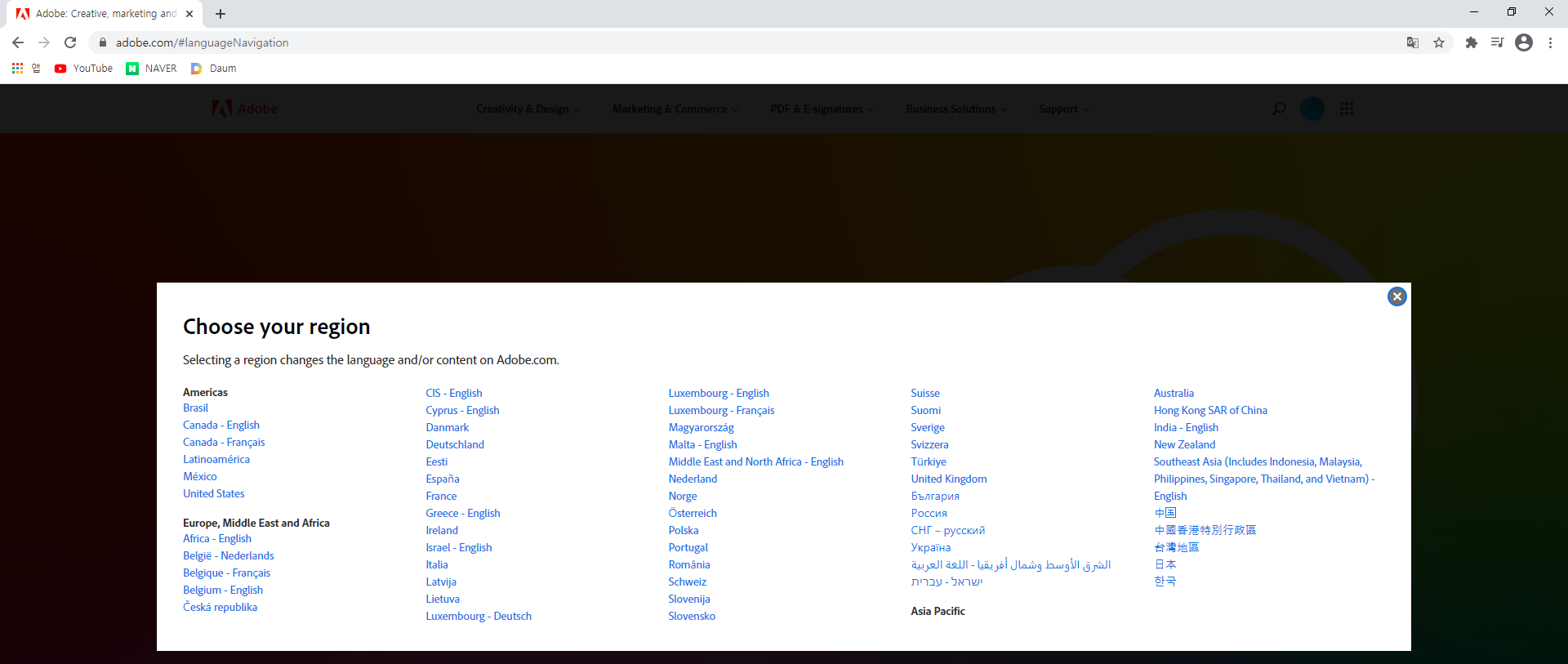Screen dimensions: 1568x664
Task: Open the media control icon
Action: point(1497,42)
